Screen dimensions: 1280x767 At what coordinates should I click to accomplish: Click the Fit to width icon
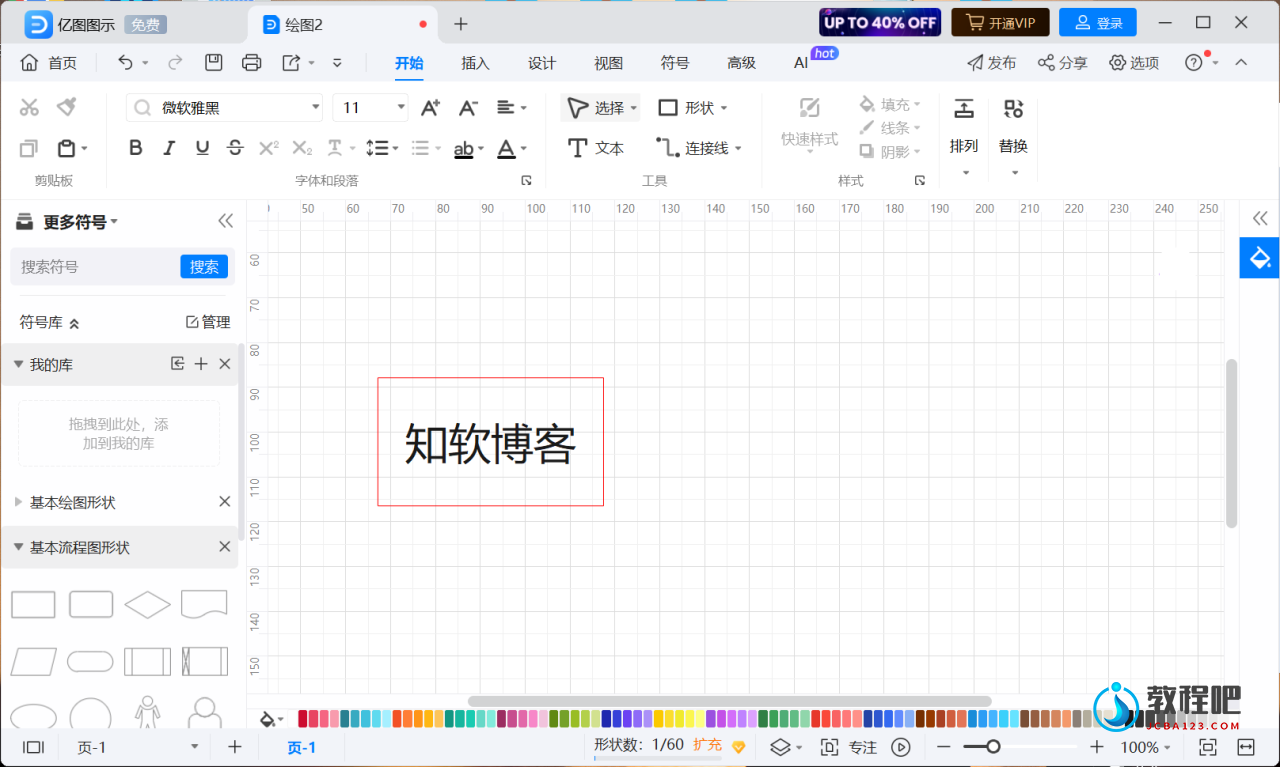(x=1246, y=747)
